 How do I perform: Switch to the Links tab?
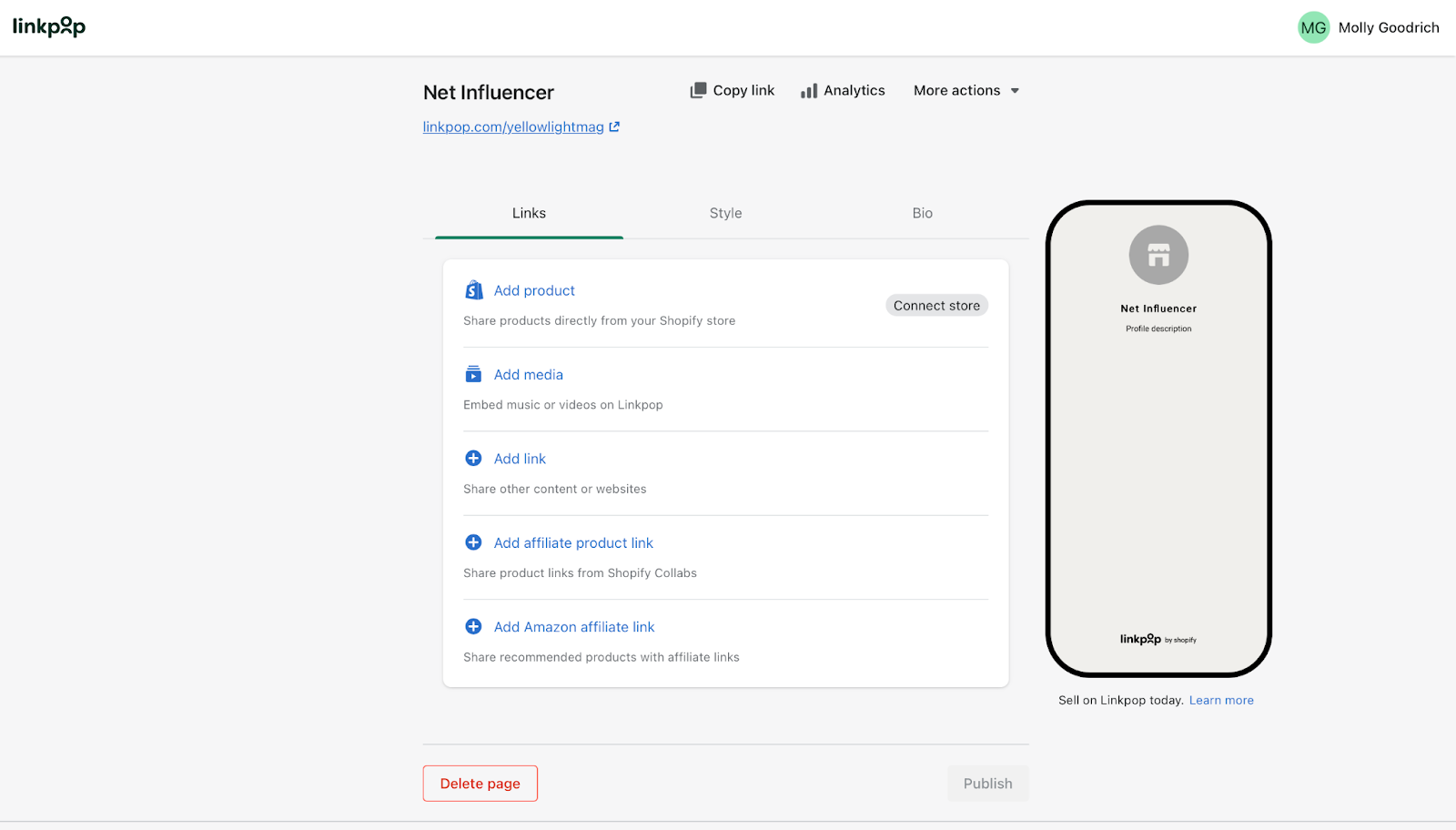pyautogui.click(x=529, y=213)
